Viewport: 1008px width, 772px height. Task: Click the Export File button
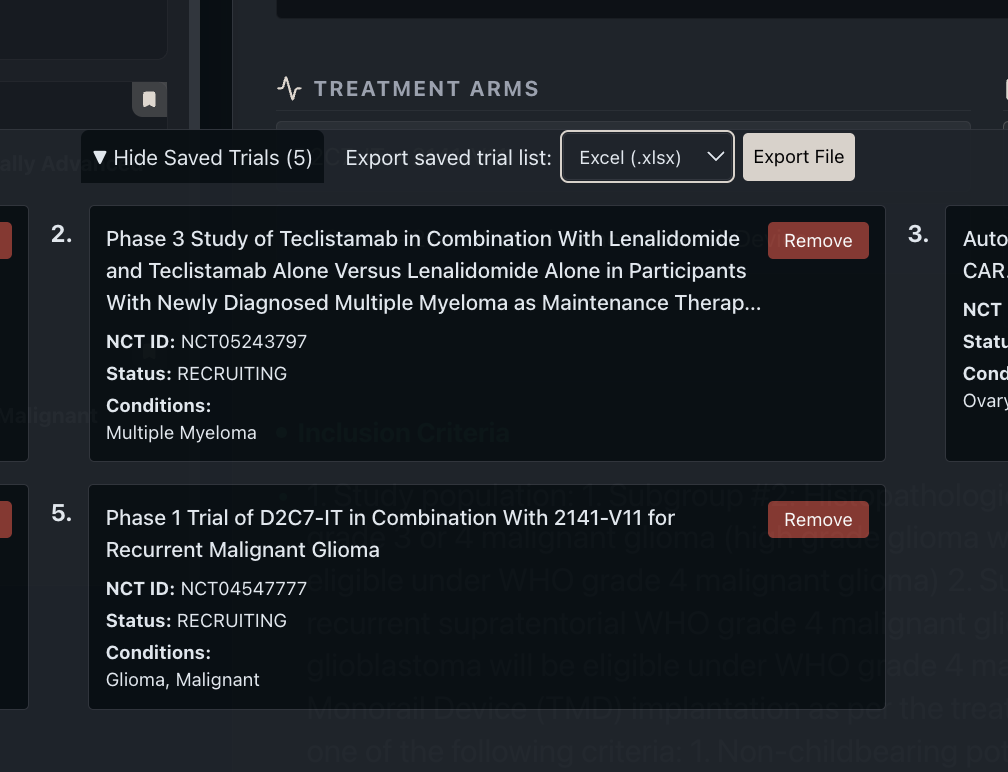click(x=798, y=157)
